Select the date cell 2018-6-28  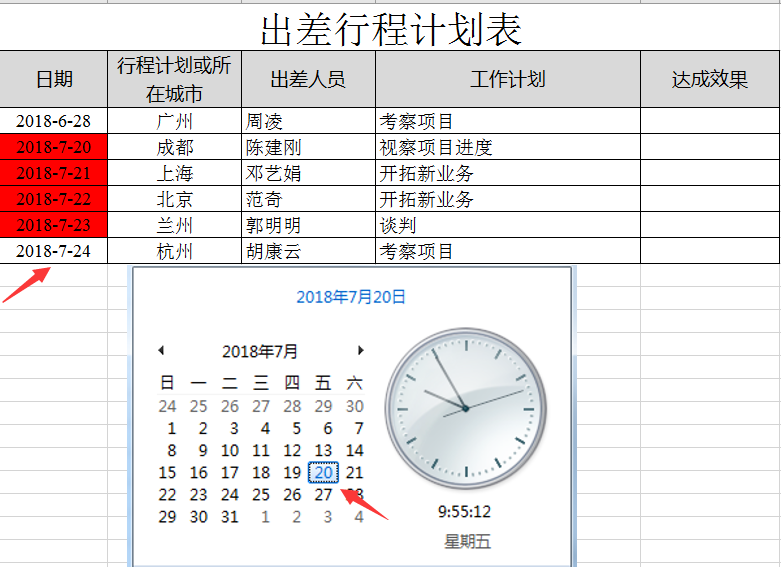click(x=54, y=121)
